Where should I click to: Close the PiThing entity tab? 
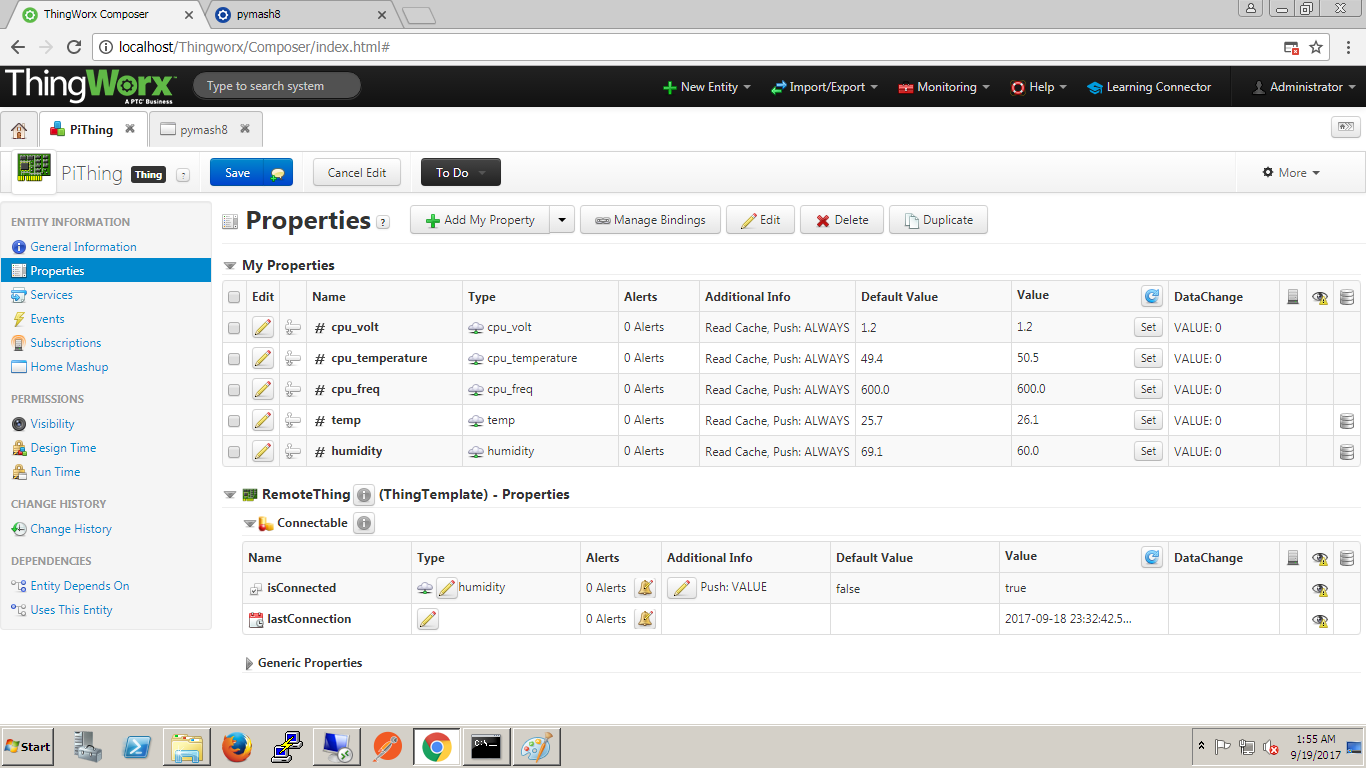coord(130,129)
